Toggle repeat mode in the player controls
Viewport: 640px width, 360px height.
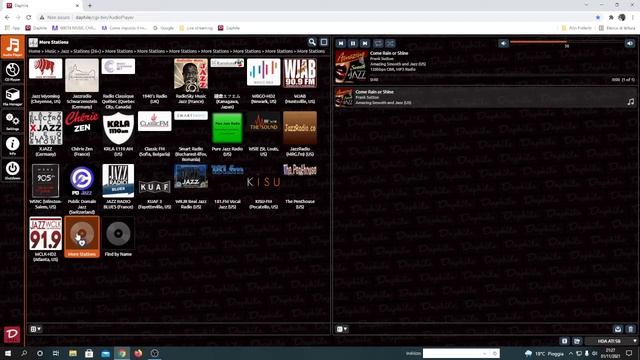click(x=378, y=43)
